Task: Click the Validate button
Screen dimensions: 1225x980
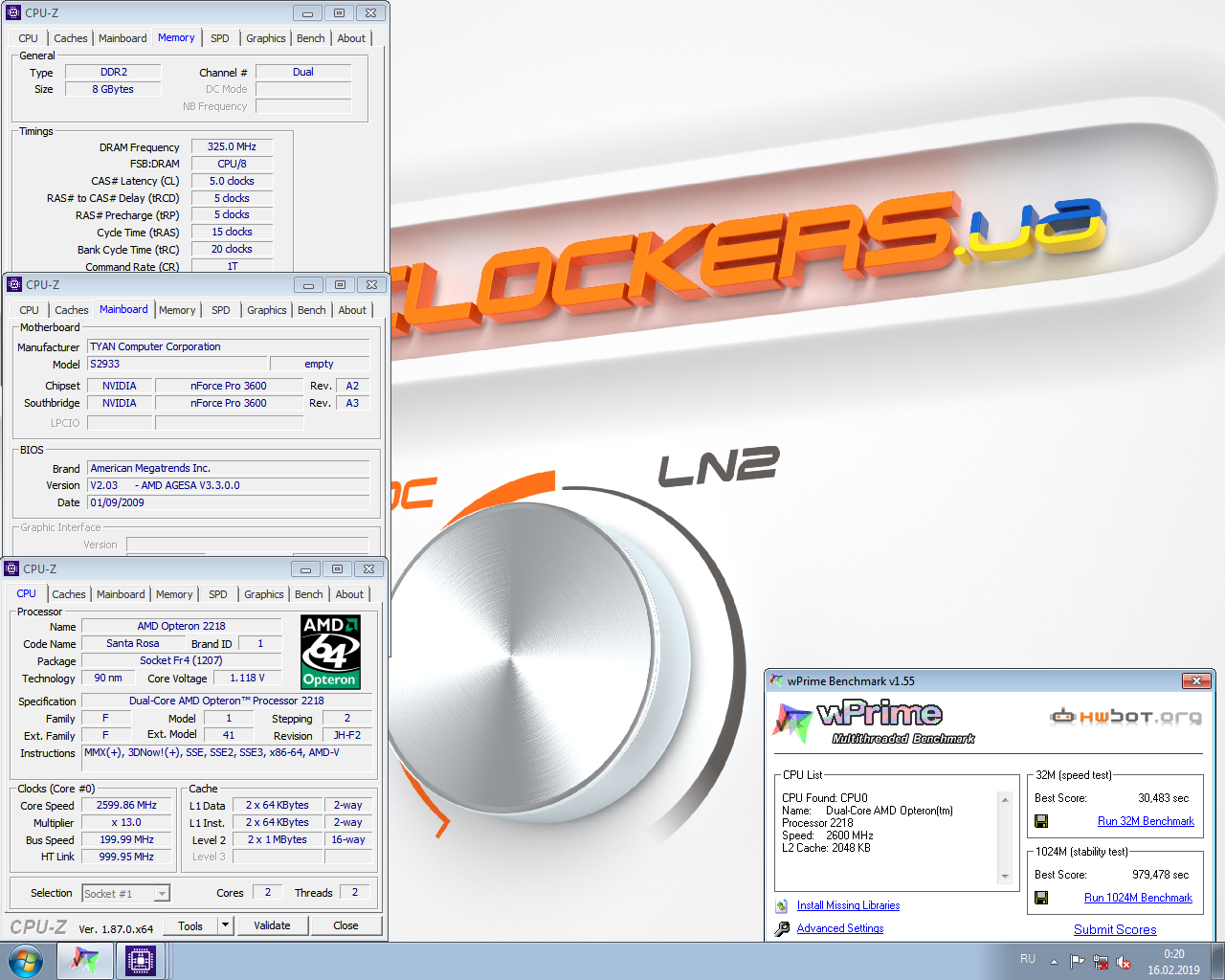Action: (x=272, y=925)
